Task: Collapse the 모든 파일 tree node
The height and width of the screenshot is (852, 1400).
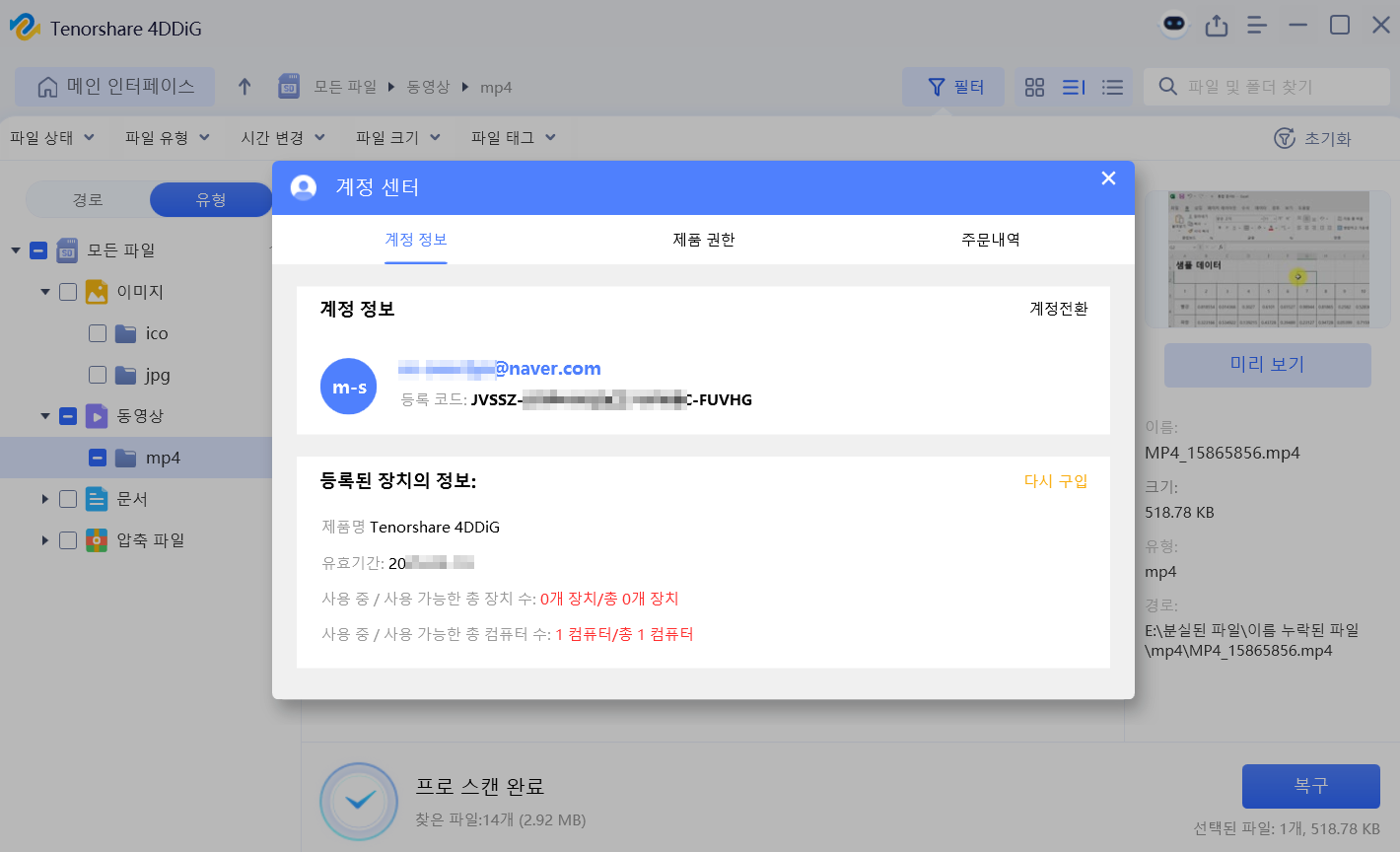Action: [16, 250]
